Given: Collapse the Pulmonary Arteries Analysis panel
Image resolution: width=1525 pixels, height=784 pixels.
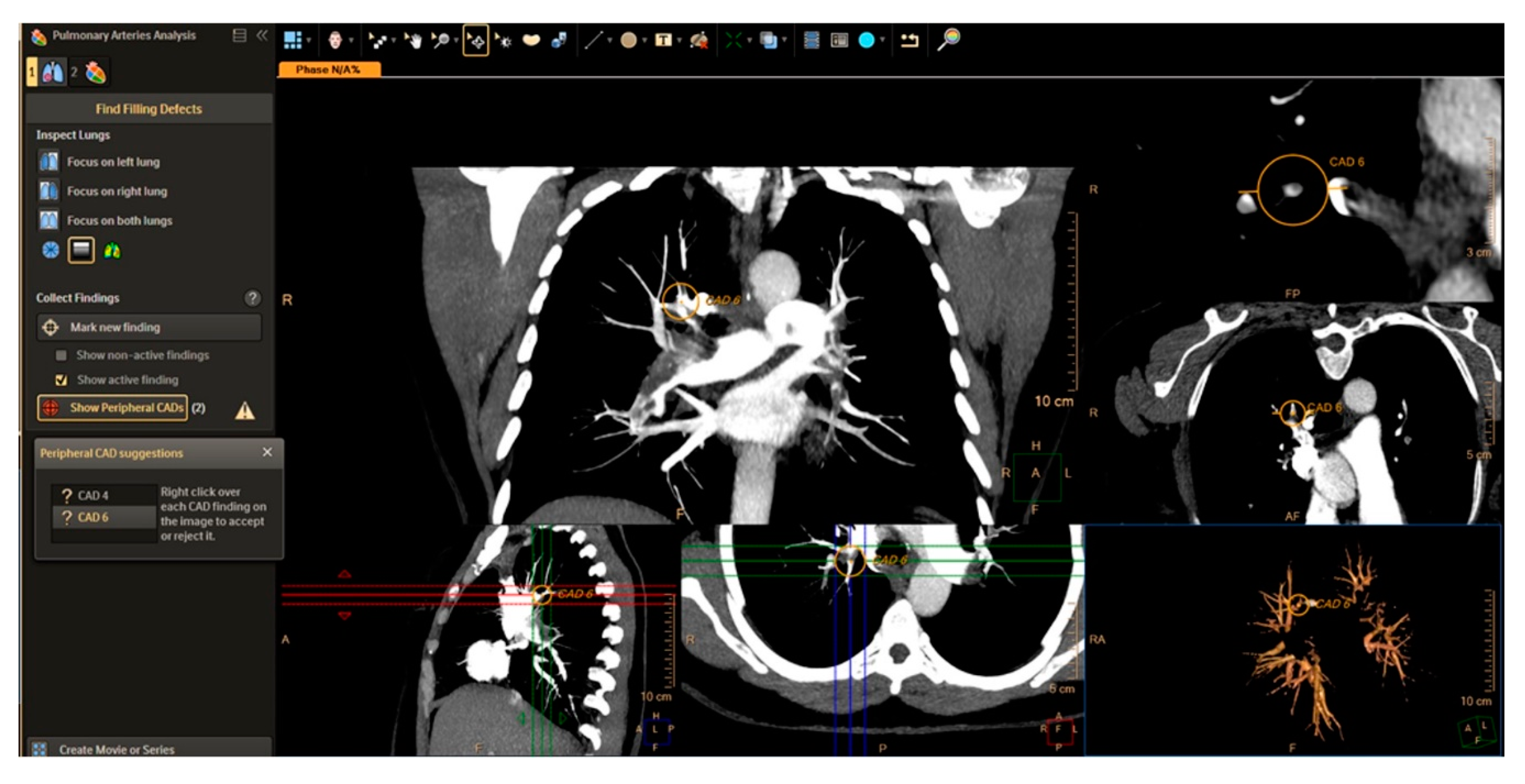Looking at the screenshot, I should tap(262, 35).
